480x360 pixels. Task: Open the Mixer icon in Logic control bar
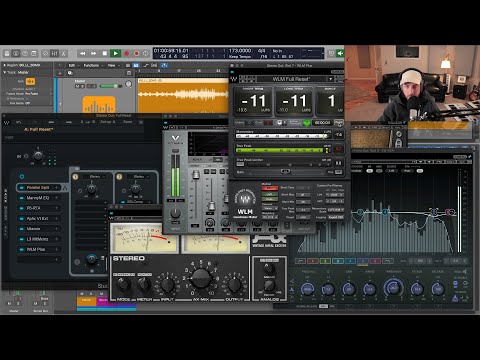54,53
